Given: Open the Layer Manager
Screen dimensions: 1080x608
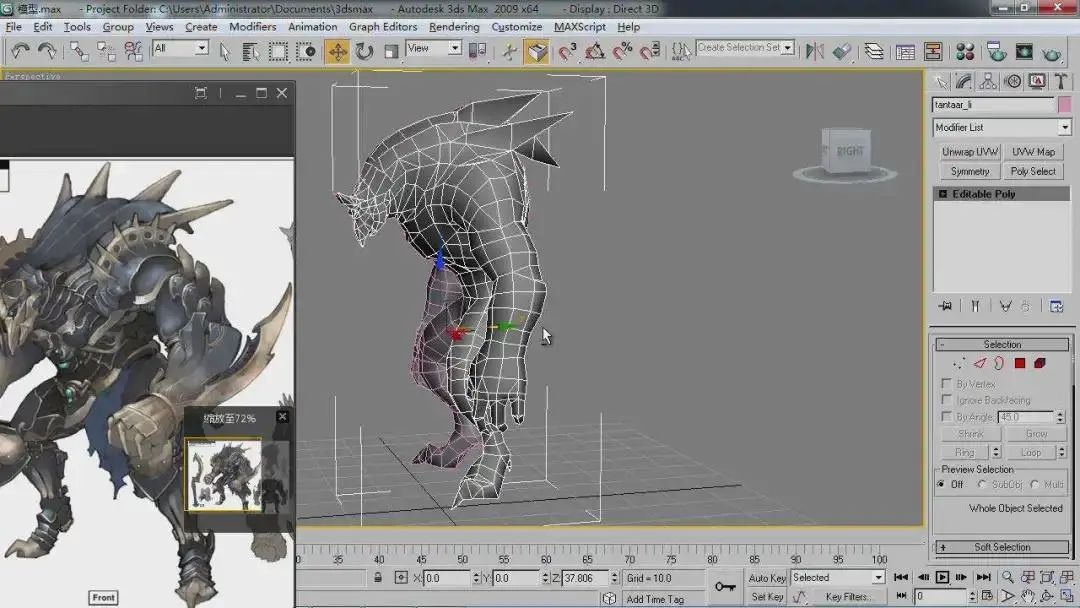Looking at the screenshot, I should coord(874,51).
